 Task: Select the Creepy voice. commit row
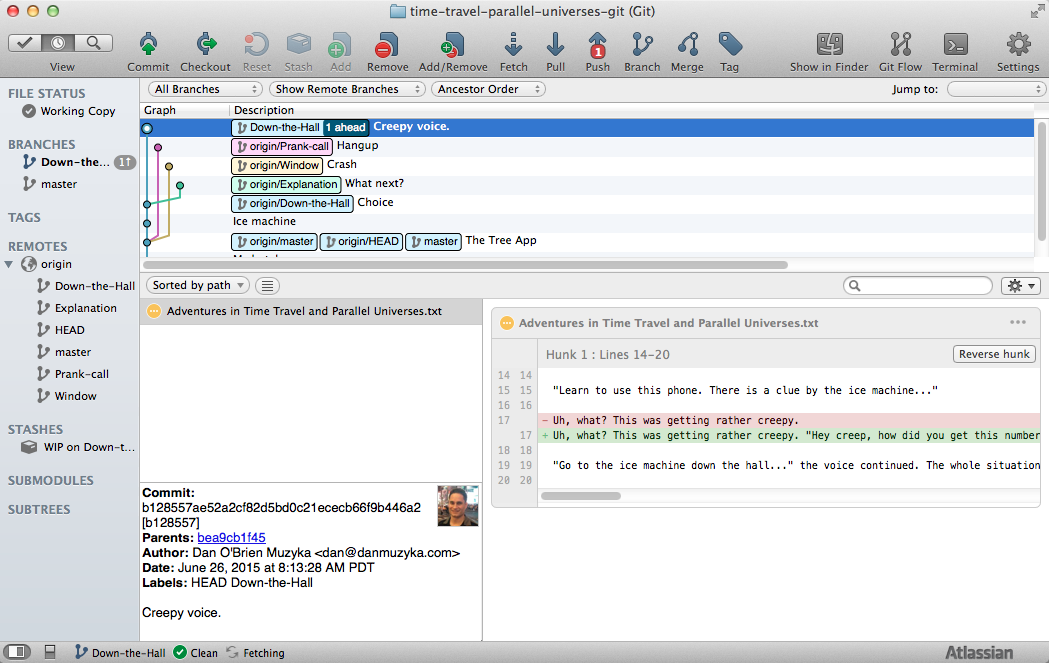click(587, 127)
